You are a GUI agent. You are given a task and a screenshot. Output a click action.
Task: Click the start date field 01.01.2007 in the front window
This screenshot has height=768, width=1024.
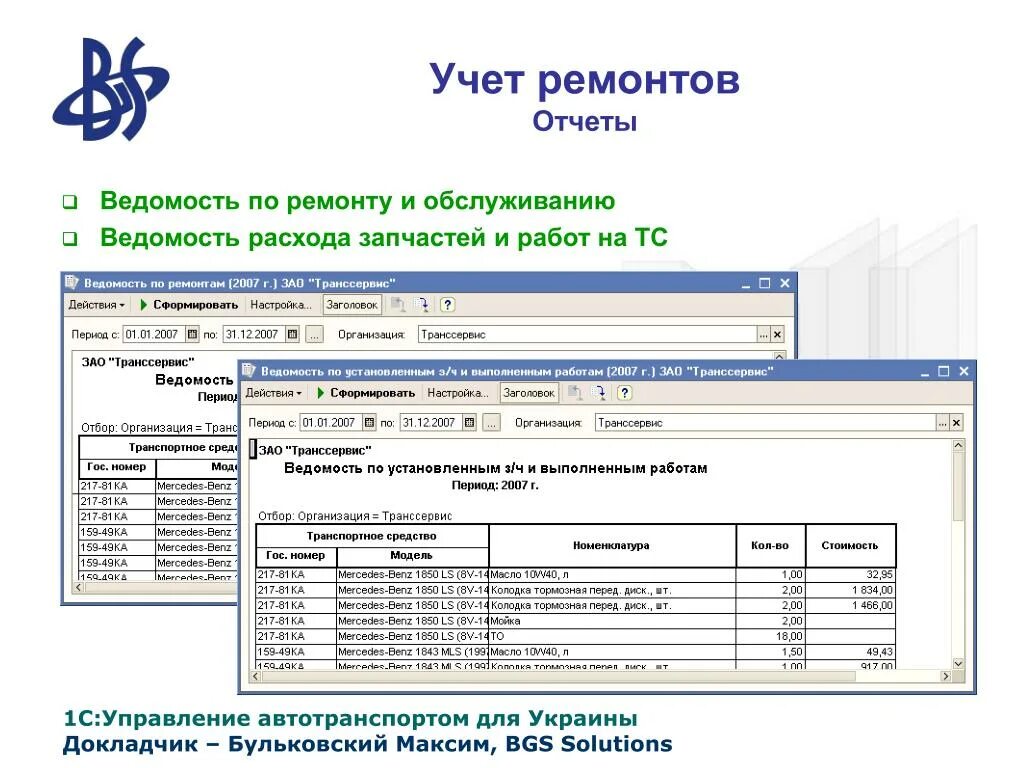(x=331, y=423)
